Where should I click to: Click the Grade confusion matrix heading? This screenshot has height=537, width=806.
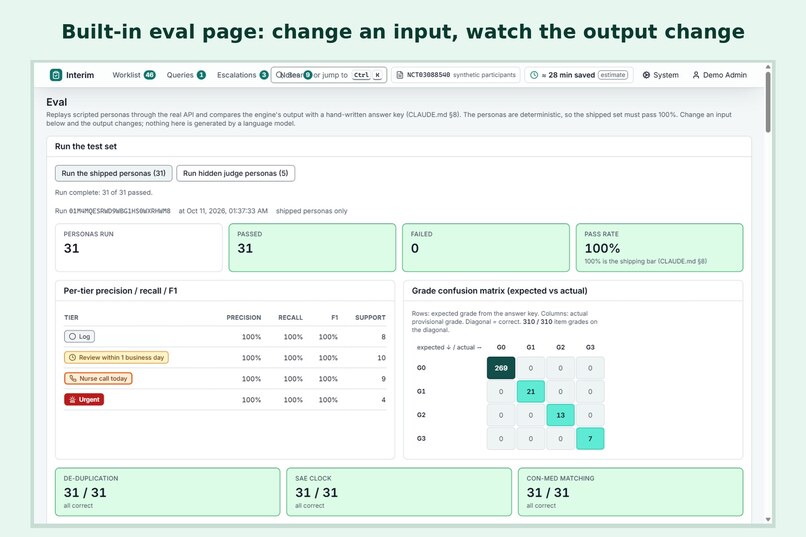pos(500,291)
